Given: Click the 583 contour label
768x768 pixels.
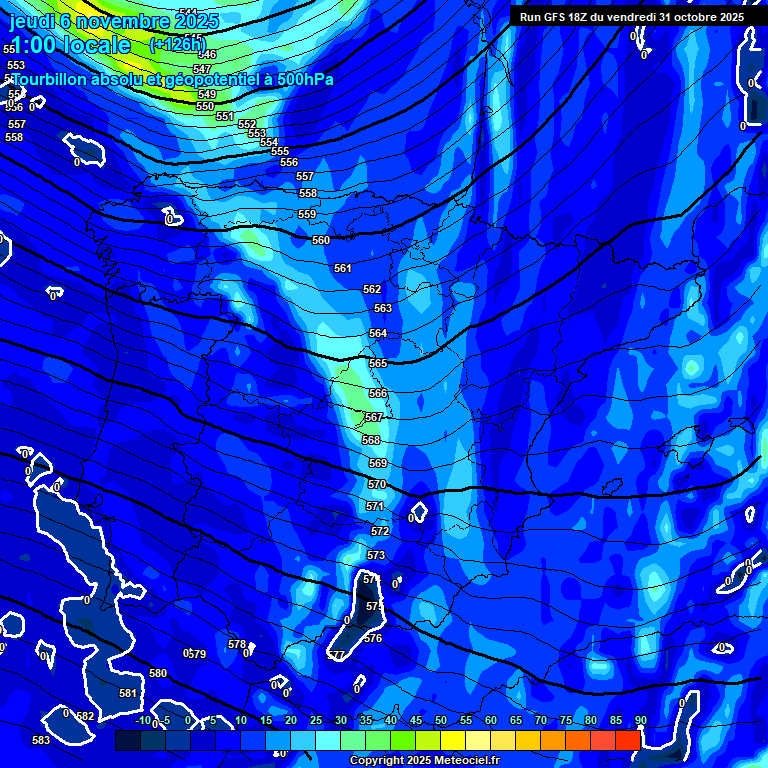Looking at the screenshot, I should click(41, 740).
